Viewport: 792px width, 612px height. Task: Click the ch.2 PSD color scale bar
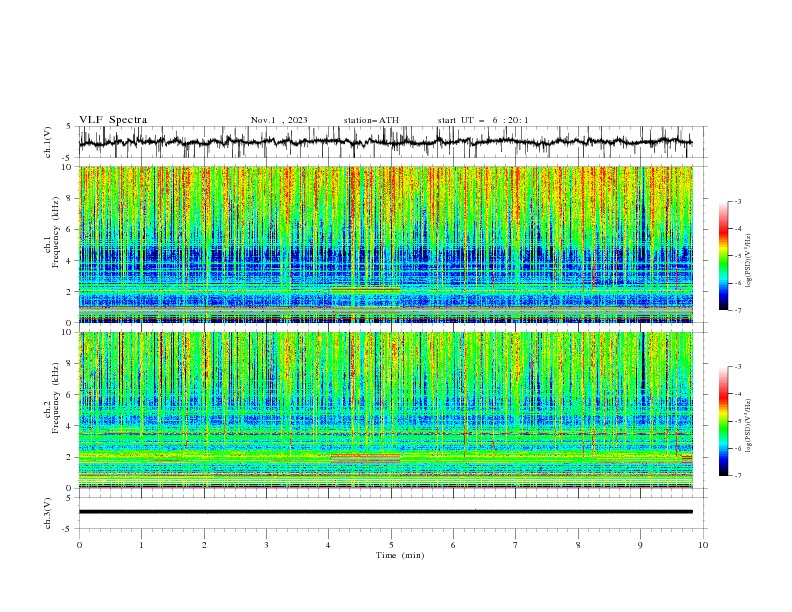[723, 421]
